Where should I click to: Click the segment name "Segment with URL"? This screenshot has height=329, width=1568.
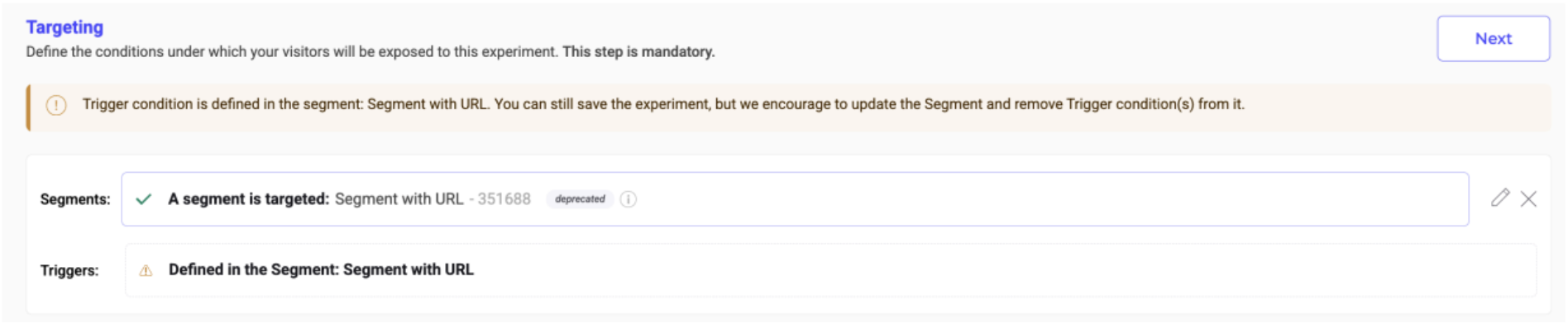coord(399,199)
